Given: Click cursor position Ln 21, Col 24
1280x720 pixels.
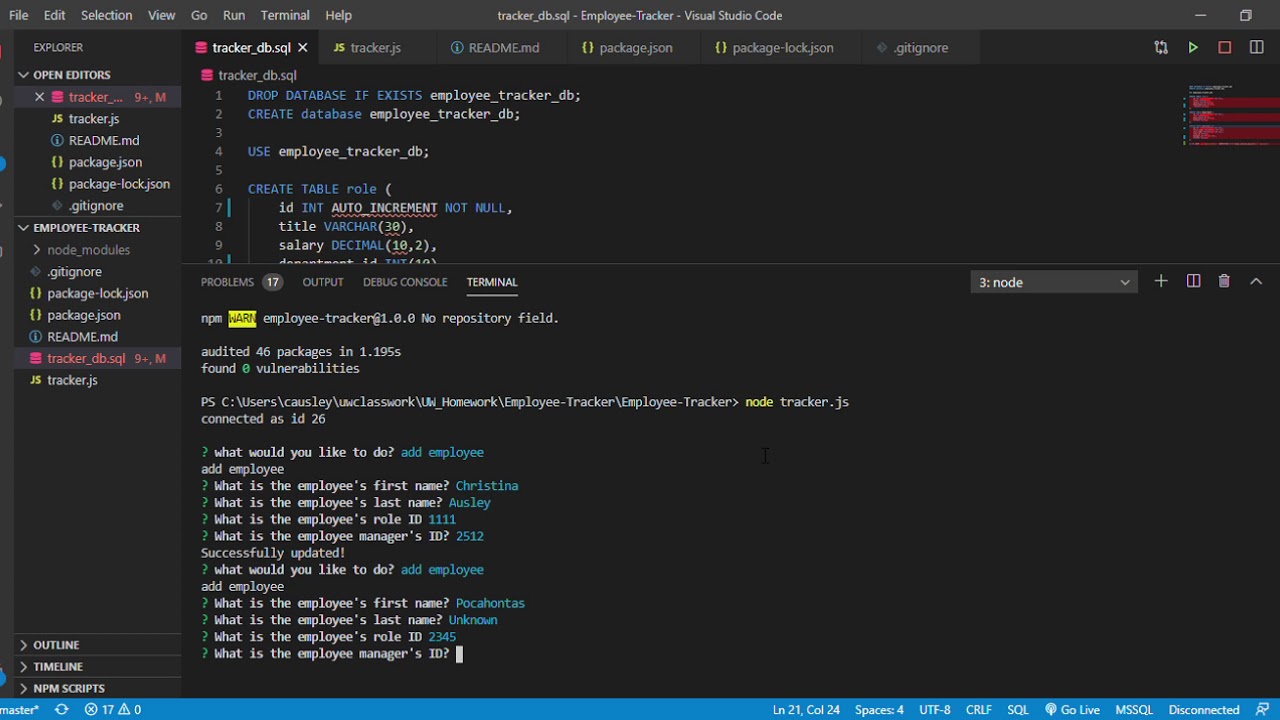Looking at the screenshot, I should click(805, 709).
